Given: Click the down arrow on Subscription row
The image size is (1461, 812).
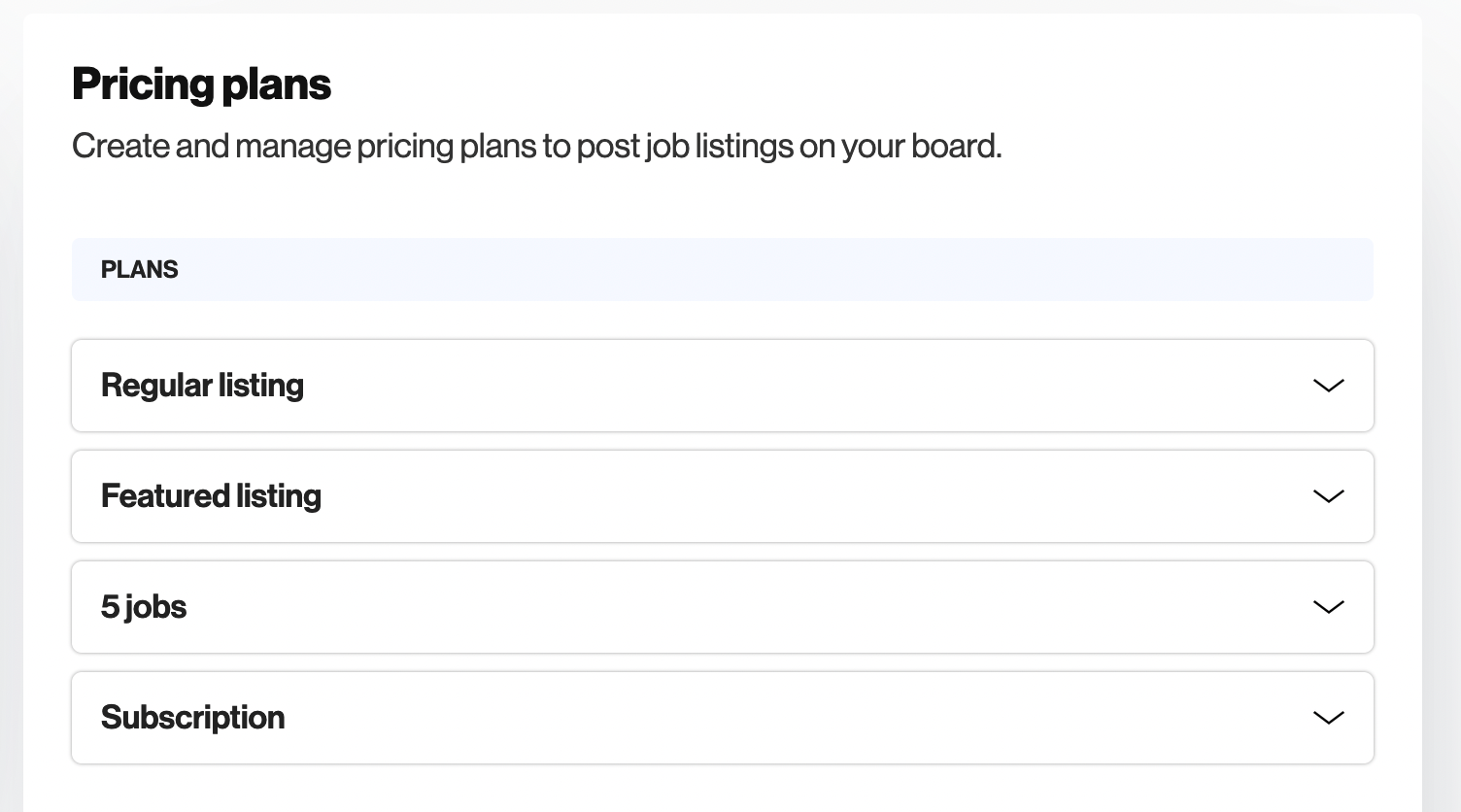Looking at the screenshot, I should (x=1328, y=718).
